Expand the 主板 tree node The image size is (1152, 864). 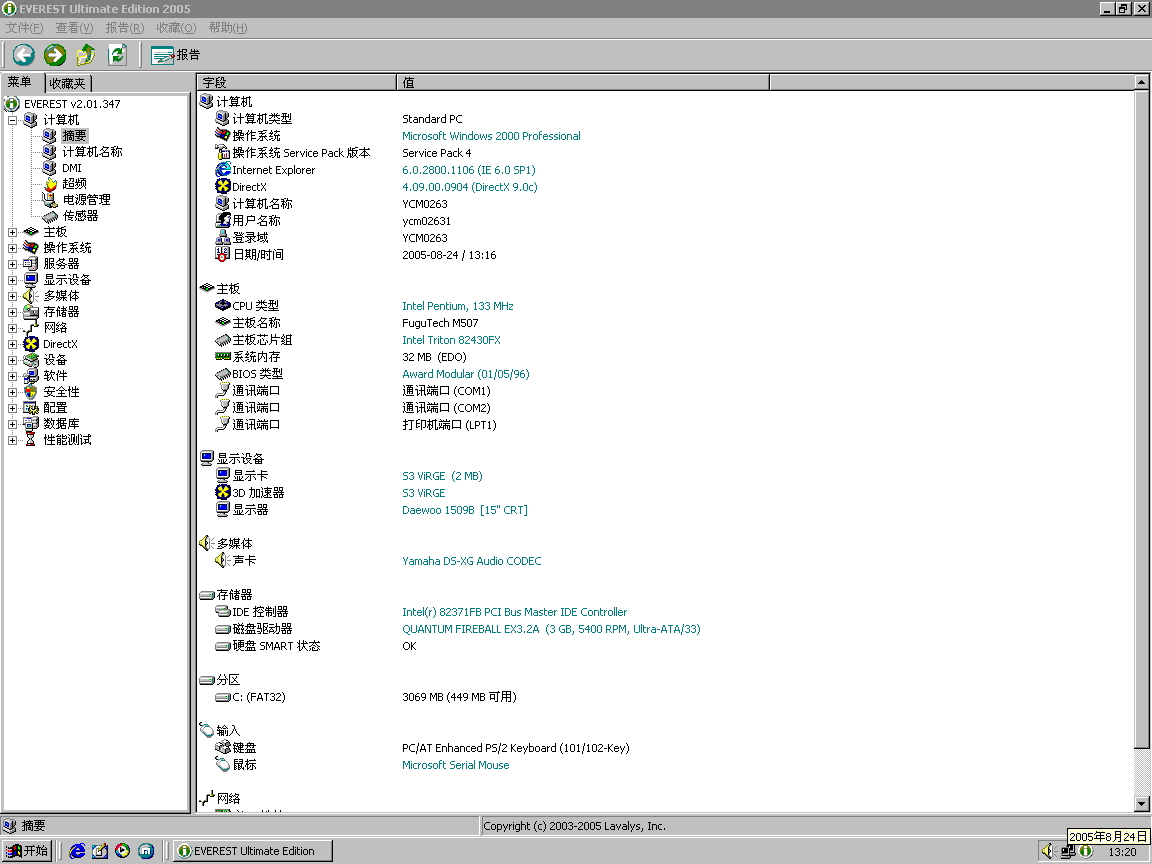click(x=12, y=231)
